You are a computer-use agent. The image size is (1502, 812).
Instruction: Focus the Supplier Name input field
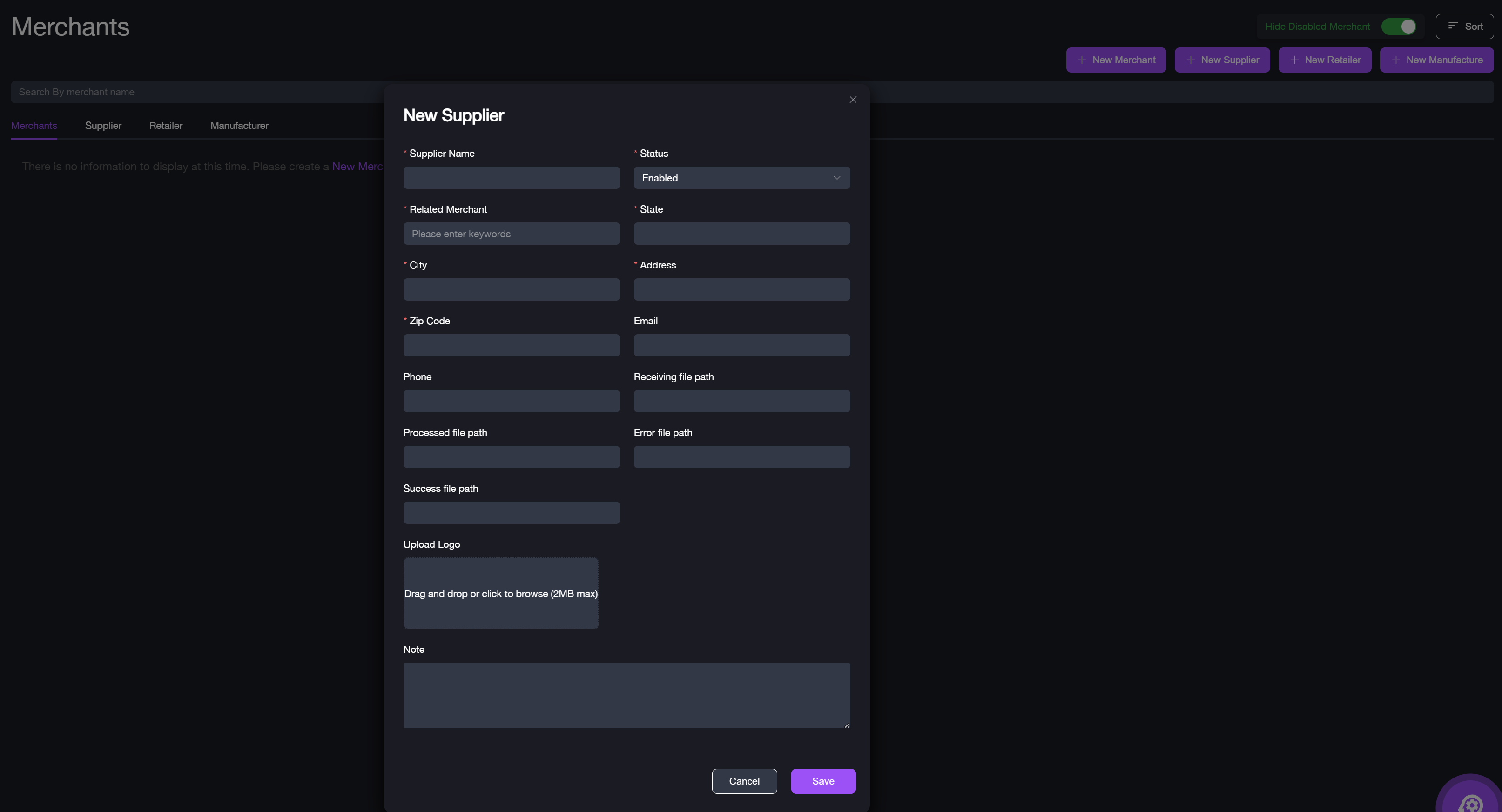pyautogui.click(x=512, y=178)
